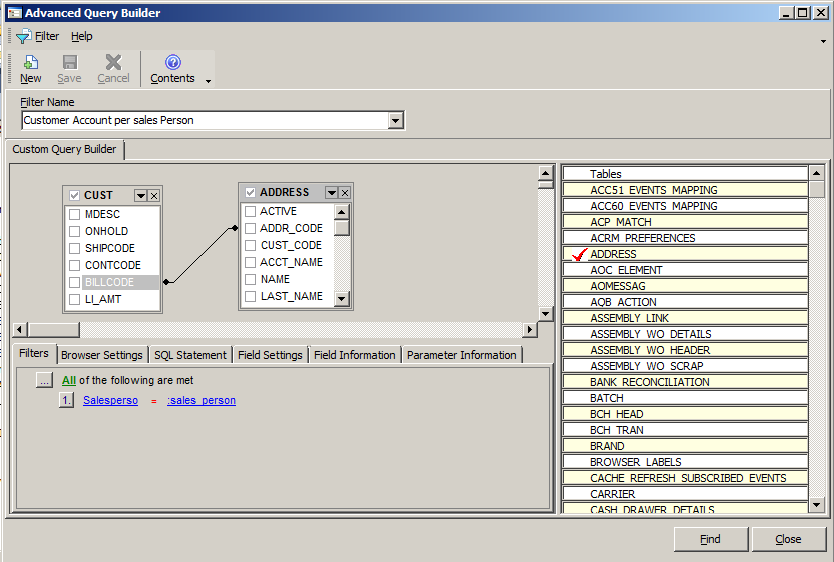Click the Close button
Screen dimensions: 834x562
[788, 539]
